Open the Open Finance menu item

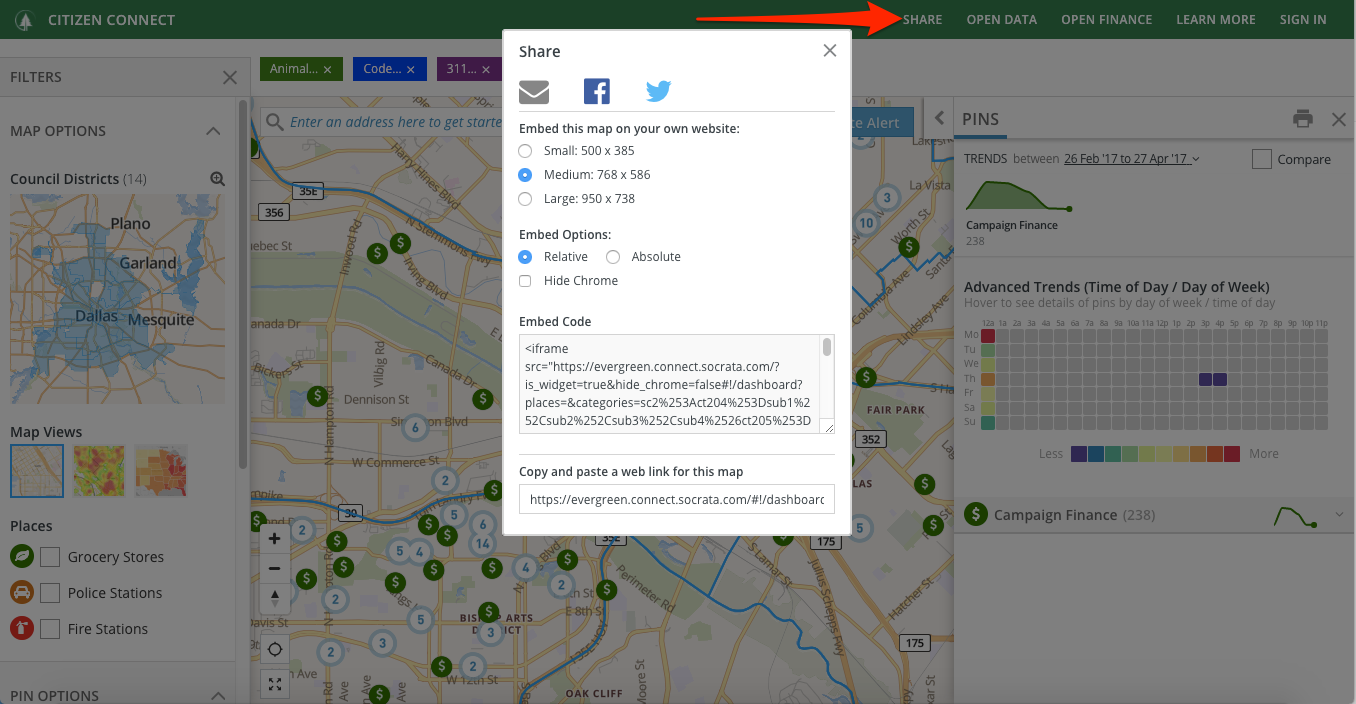1107,19
